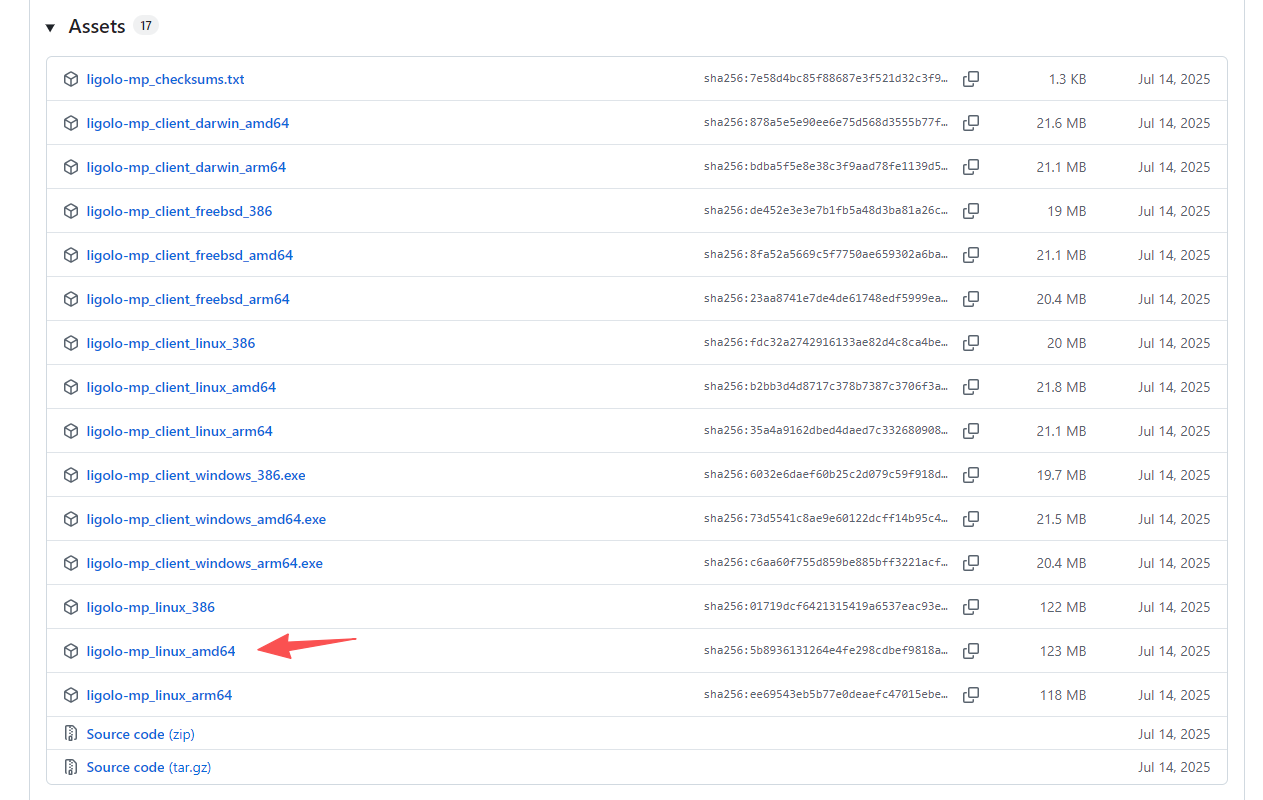This screenshot has height=800, width=1263.
Task: Copy SHA256 hash for ligolo-mp_checksums.txt
Action: click(x=970, y=79)
